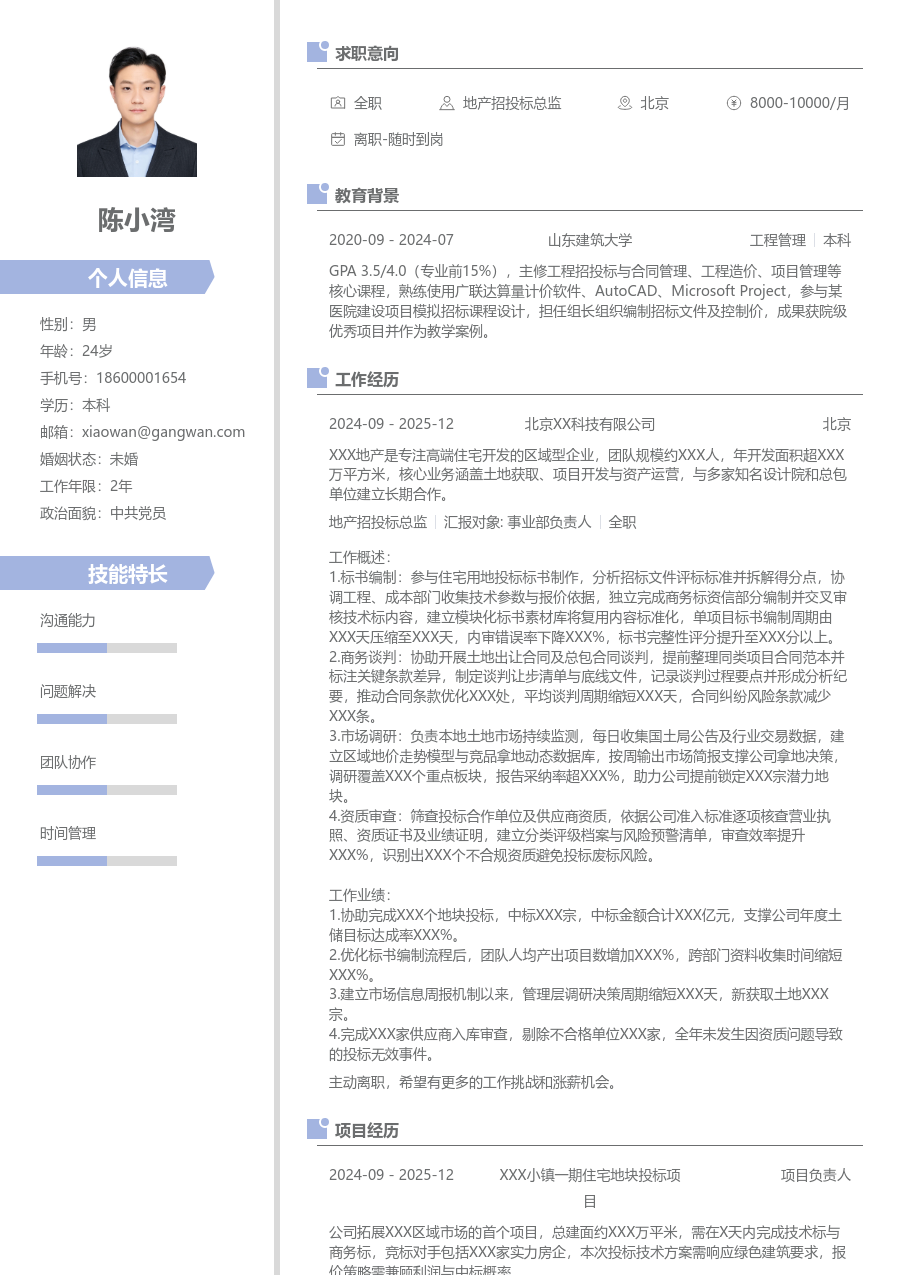Select the phone number 18600001654
Screen dimensions: 900x1275
coord(141,378)
